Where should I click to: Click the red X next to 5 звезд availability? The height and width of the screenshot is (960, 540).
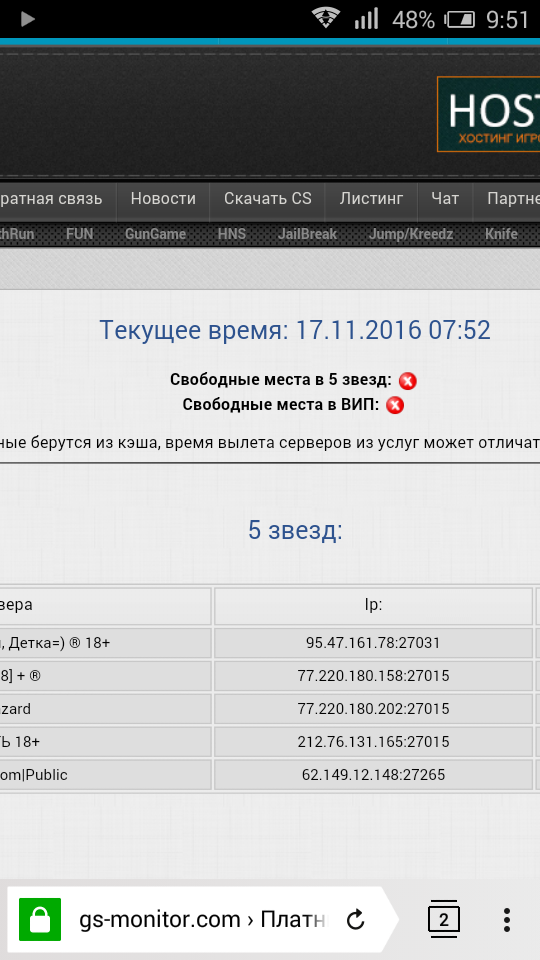coord(407,381)
